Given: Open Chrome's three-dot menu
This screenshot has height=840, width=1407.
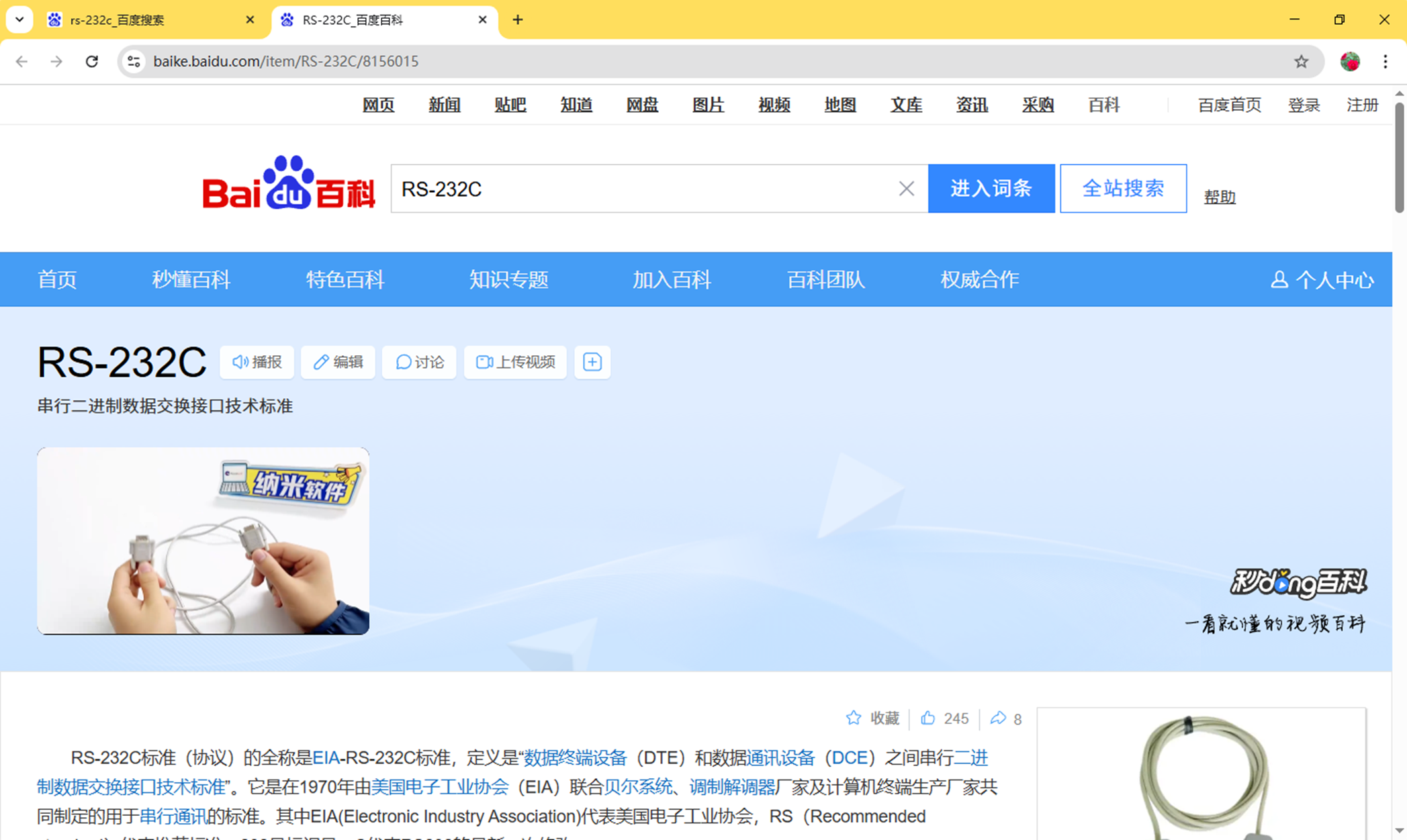Looking at the screenshot, I should [x=1386, y=62].
